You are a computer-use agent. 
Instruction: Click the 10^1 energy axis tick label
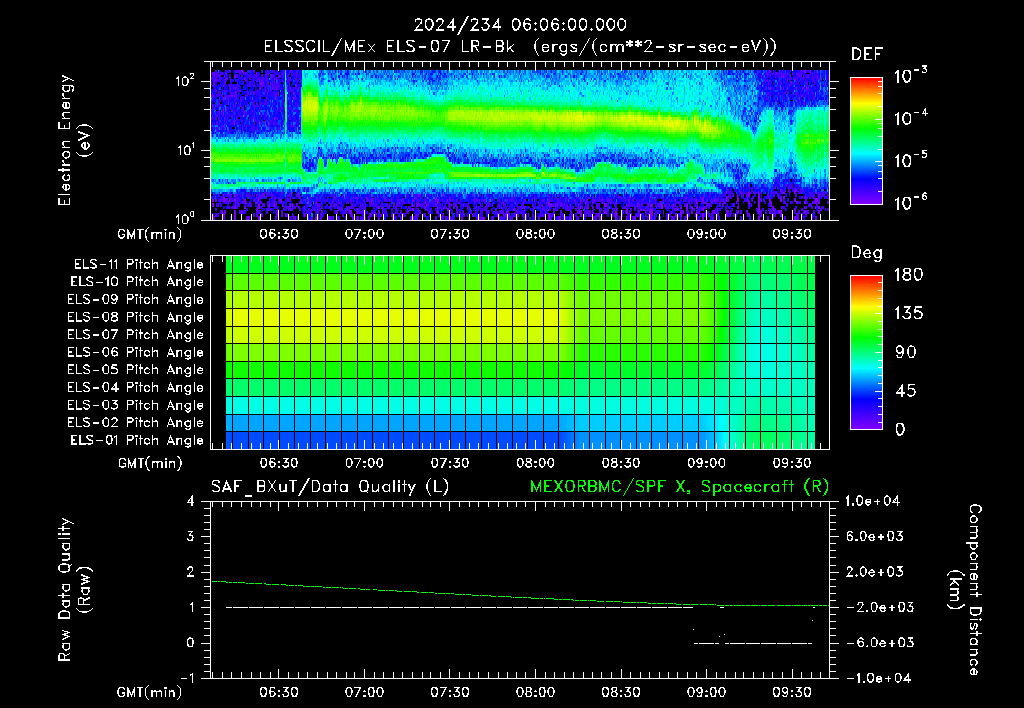[185, 150]
